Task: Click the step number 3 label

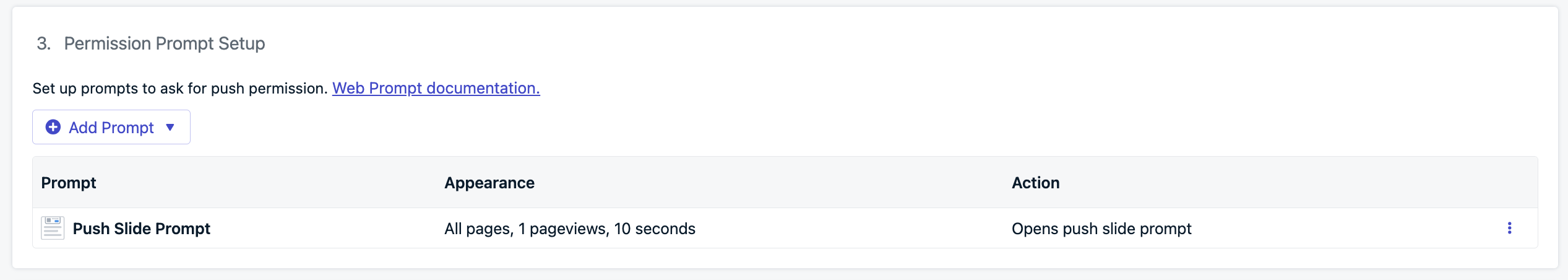Action: [43, 43]
